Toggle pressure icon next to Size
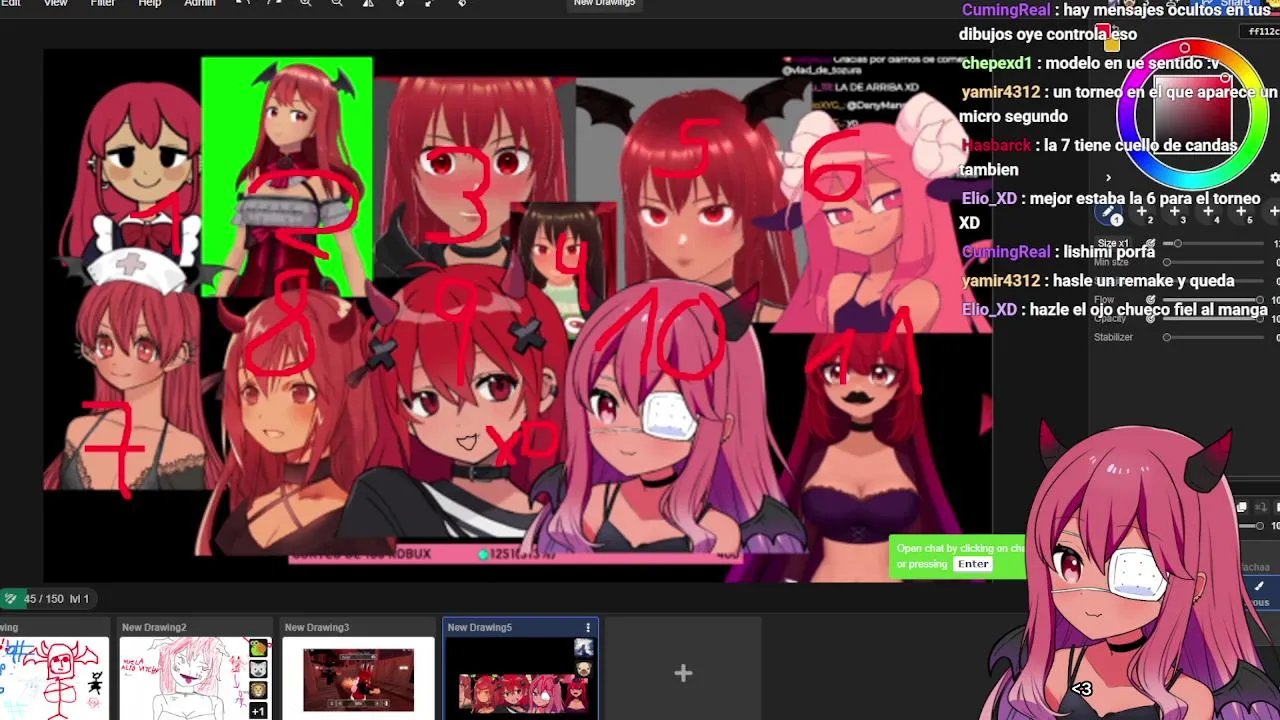This screenshot has width=1280, height=720. [x=1150, y=244]
